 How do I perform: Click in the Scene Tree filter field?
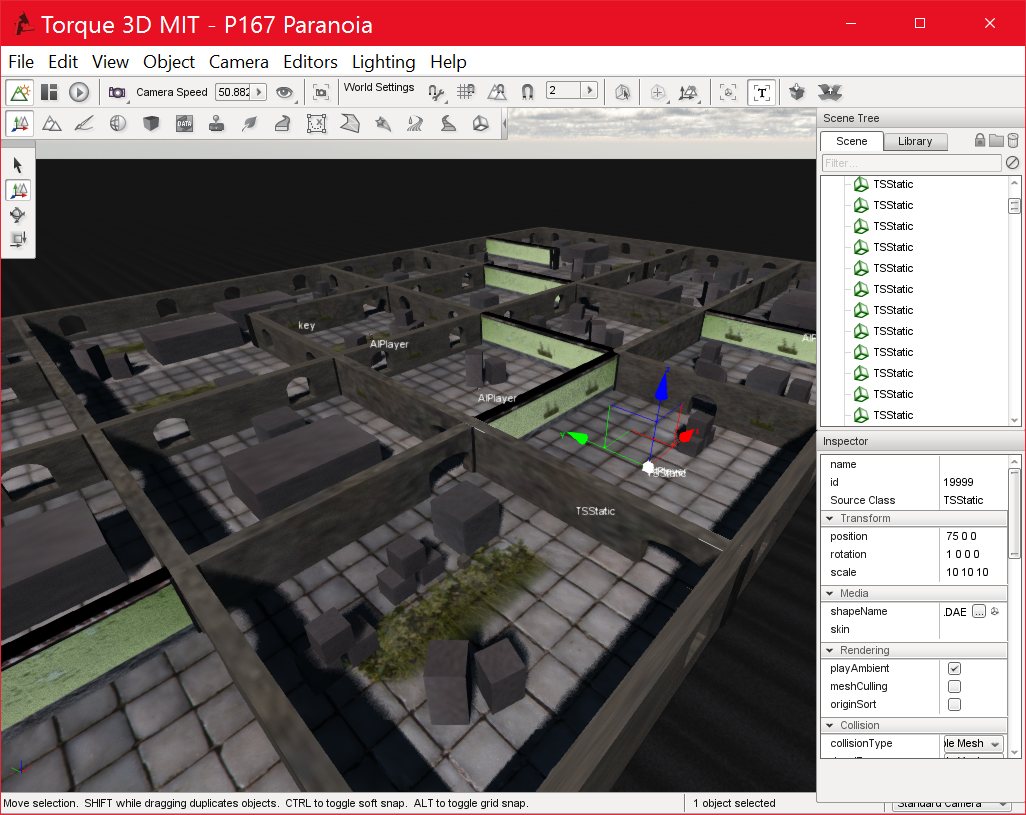910,162
